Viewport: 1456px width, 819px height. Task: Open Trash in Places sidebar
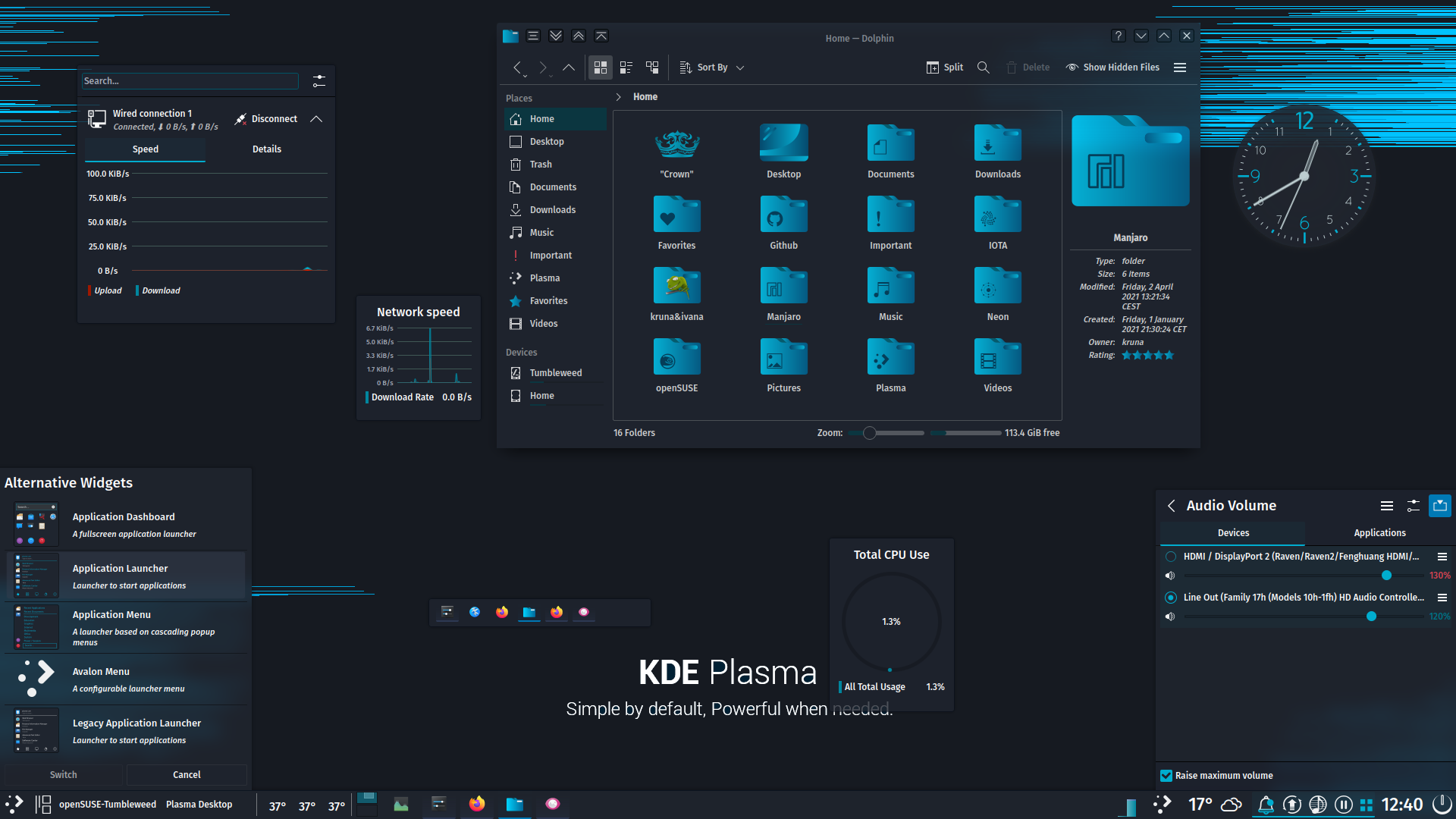click(x=555, y=165)
